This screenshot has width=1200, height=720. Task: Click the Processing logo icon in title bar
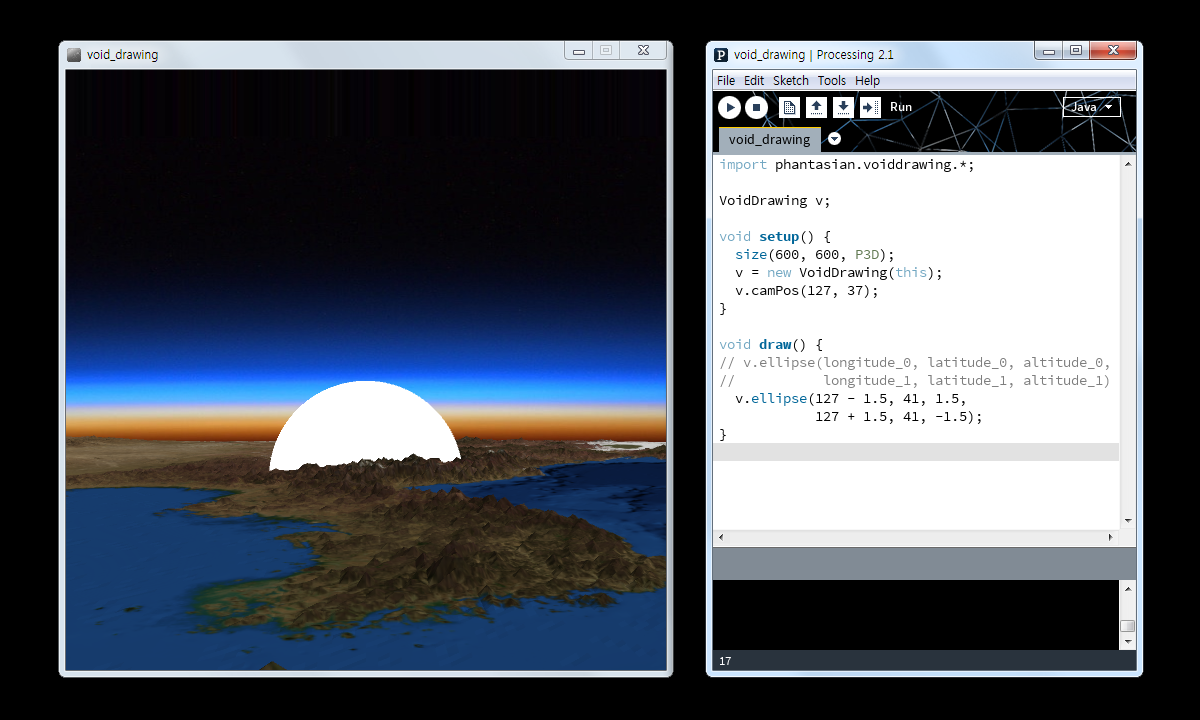coord(721,55)
